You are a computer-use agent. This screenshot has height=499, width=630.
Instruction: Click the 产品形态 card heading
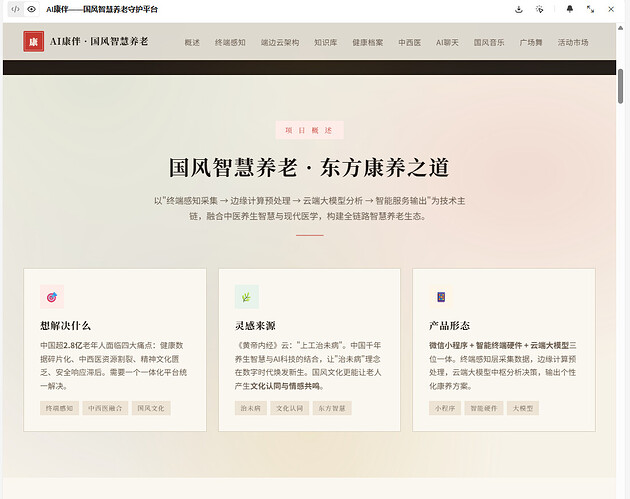tap(449, 325)
